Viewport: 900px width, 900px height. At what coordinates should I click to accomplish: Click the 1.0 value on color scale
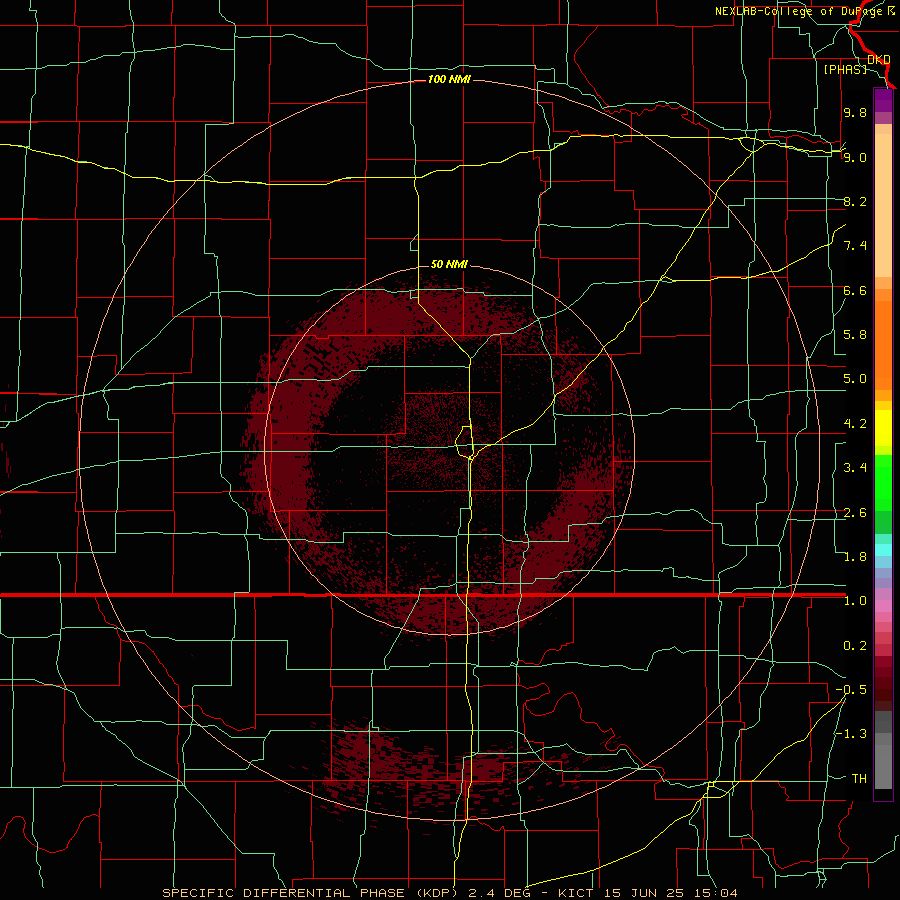[x=855, y=601]
